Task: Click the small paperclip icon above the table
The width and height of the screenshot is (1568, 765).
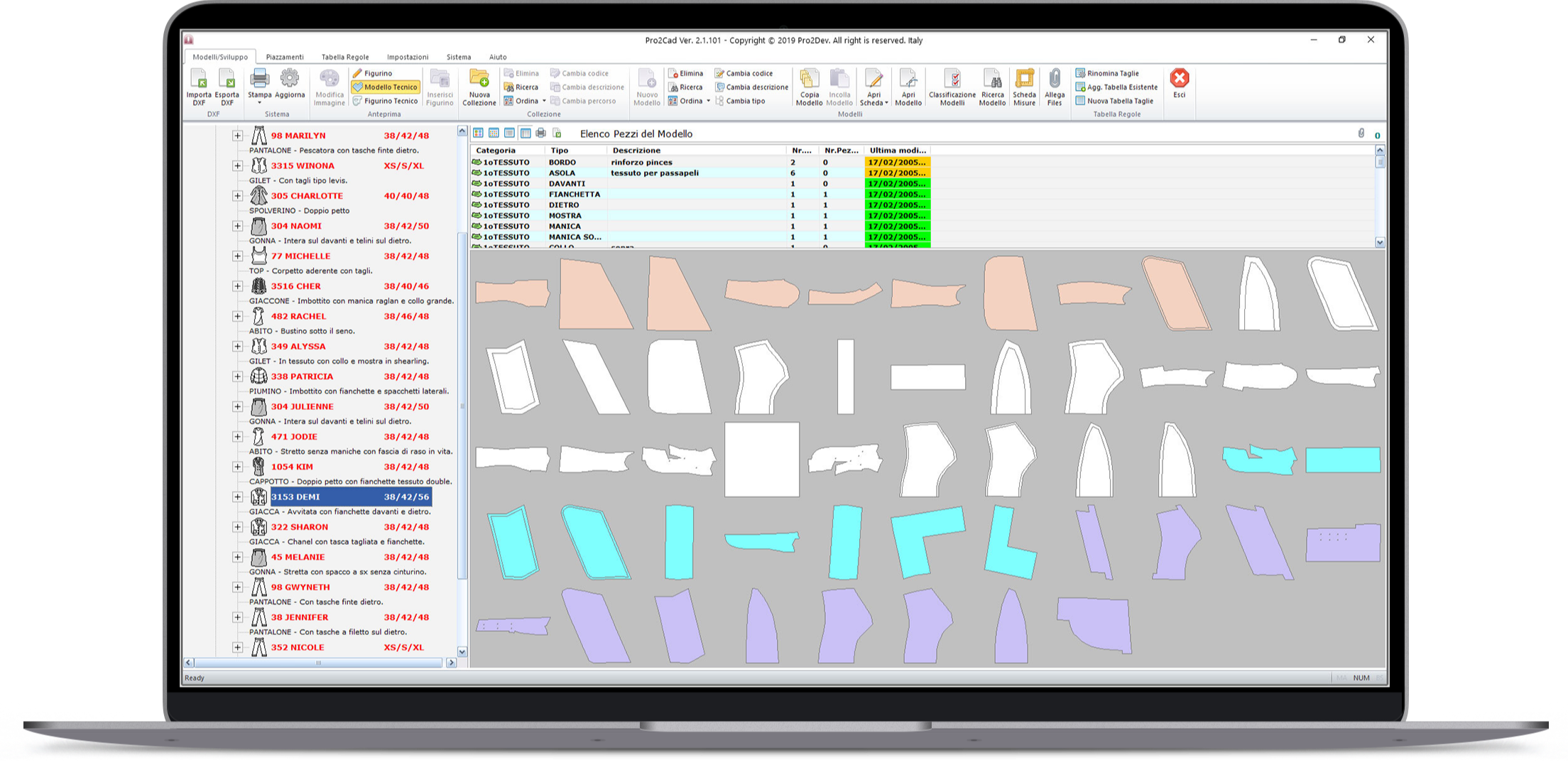Action: (1361, 134)
